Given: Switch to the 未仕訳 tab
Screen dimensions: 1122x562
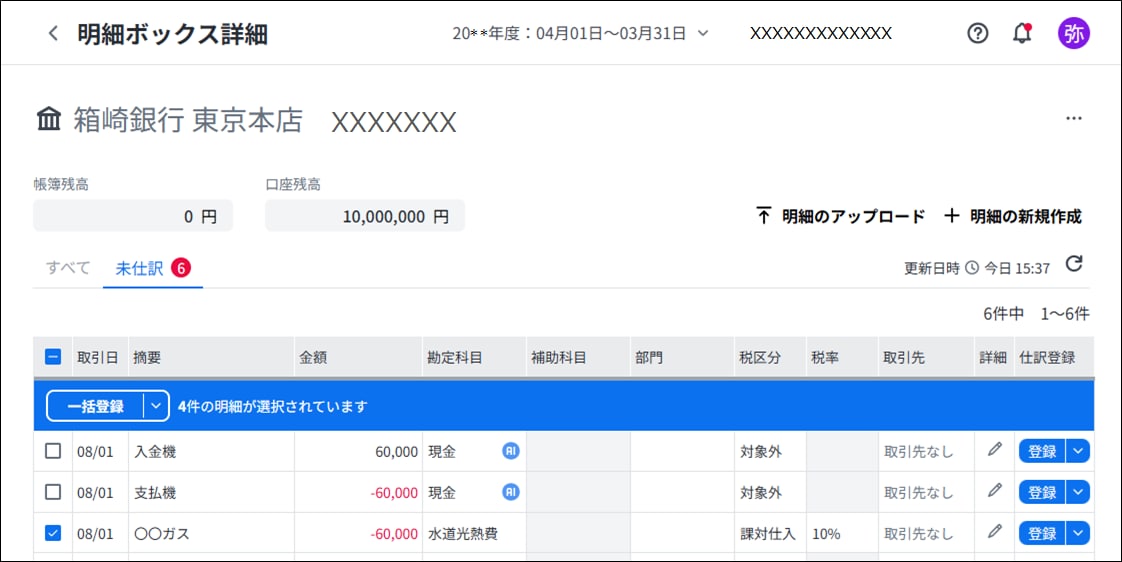Looking at the screenshot, I should click(153, 269).
